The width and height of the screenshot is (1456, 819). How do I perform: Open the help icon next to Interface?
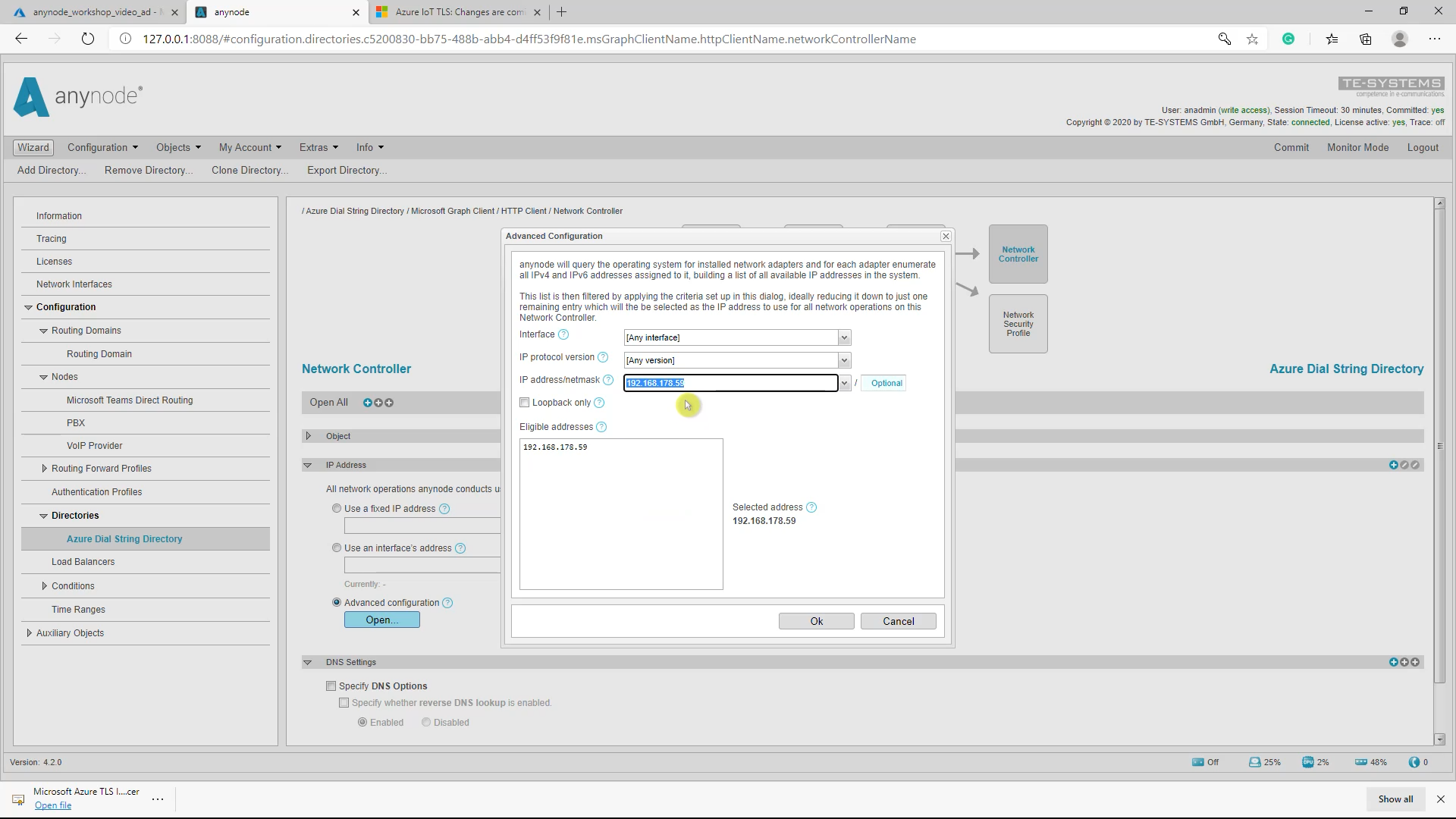click(x=563, y=334)
